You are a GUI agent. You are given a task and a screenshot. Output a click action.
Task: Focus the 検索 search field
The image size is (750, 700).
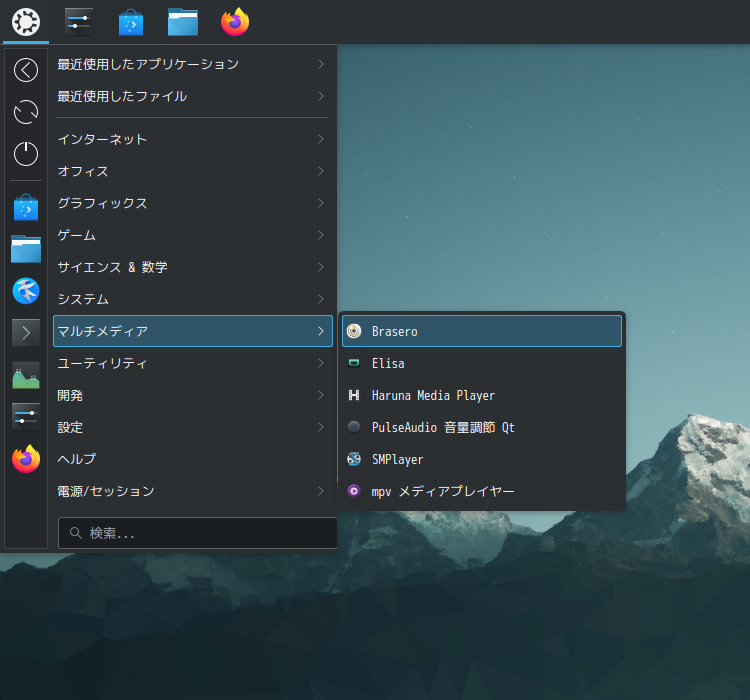[x=198, y=533]
